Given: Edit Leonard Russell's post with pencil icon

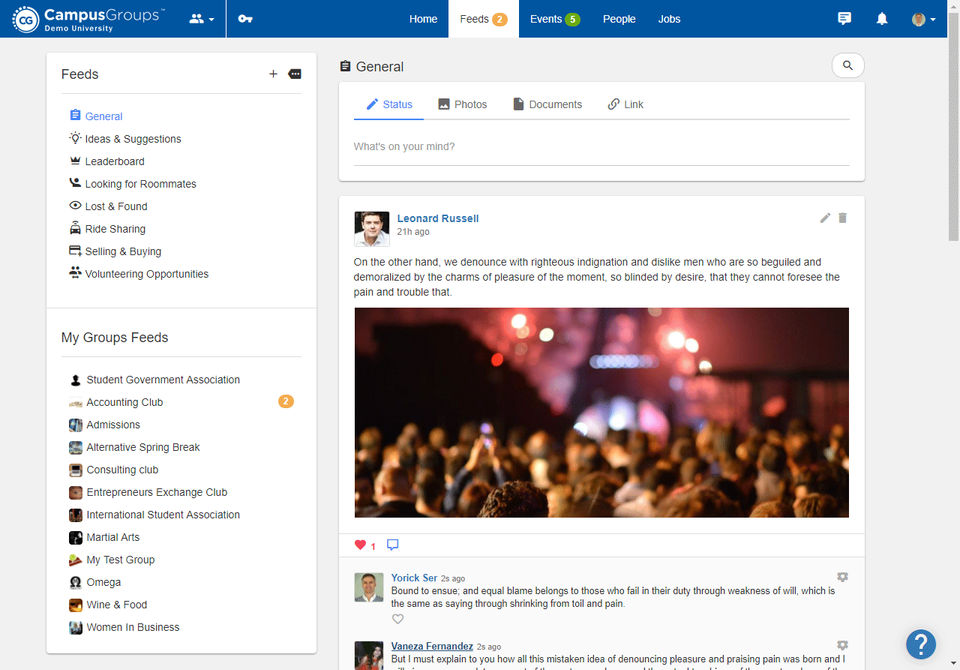Looking at the screenshot, I should 825,218.
